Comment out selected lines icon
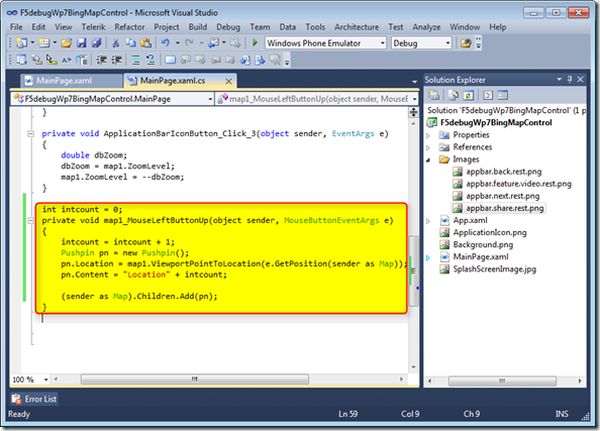600x431 pixels. [x=136, y=60]
